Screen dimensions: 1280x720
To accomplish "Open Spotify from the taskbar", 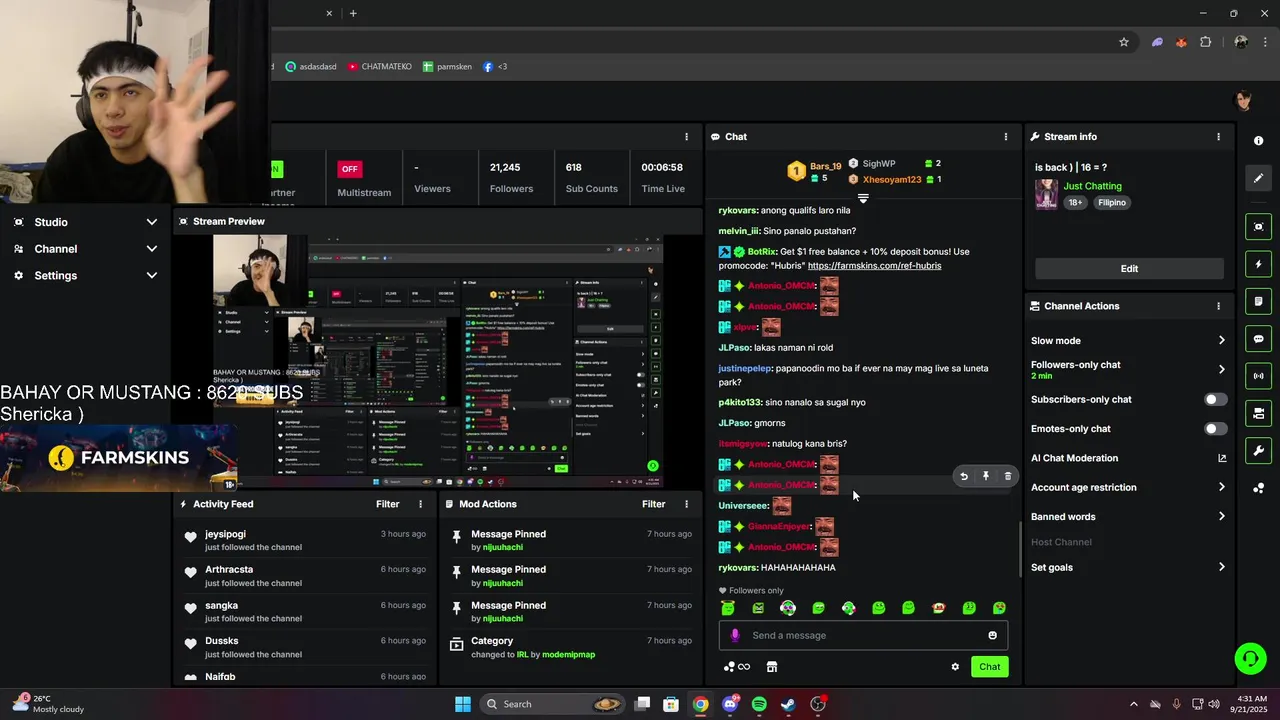I will coord(759,704).
